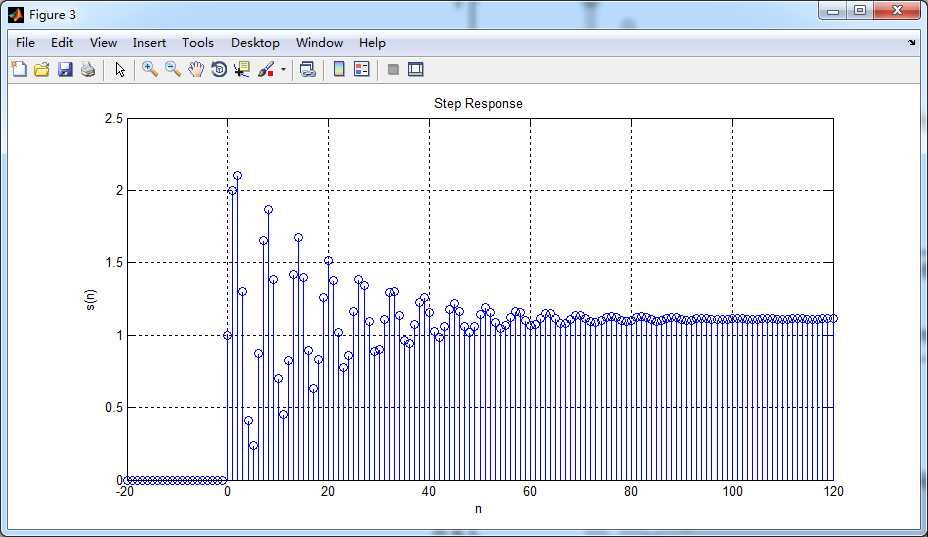Click the MATLAB logo in the title bar
Image resolution: width=928 pixels, height=537 pixels.
(x=16, y=14)
